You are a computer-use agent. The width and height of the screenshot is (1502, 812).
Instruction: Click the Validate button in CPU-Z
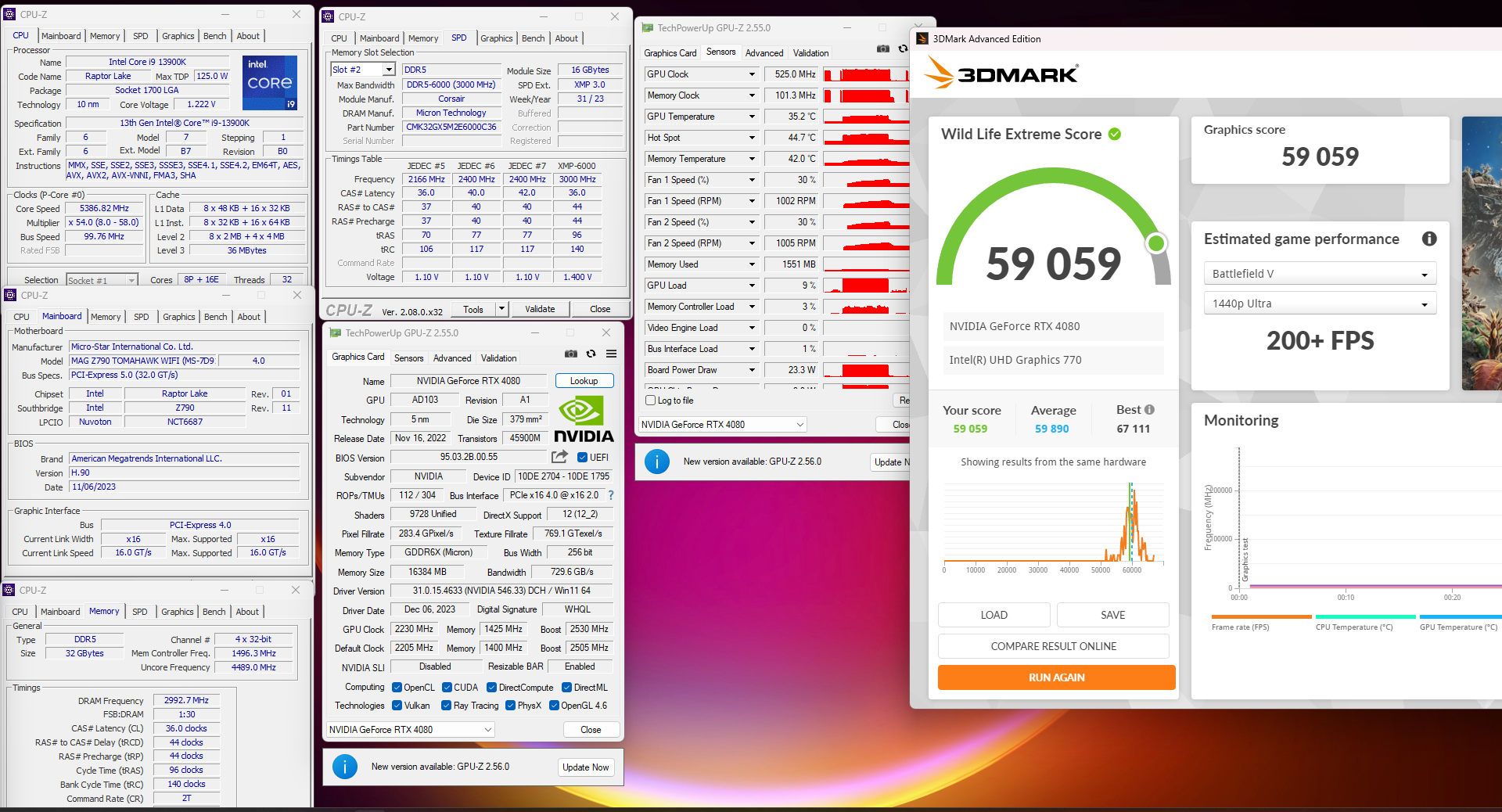[540, 309]
